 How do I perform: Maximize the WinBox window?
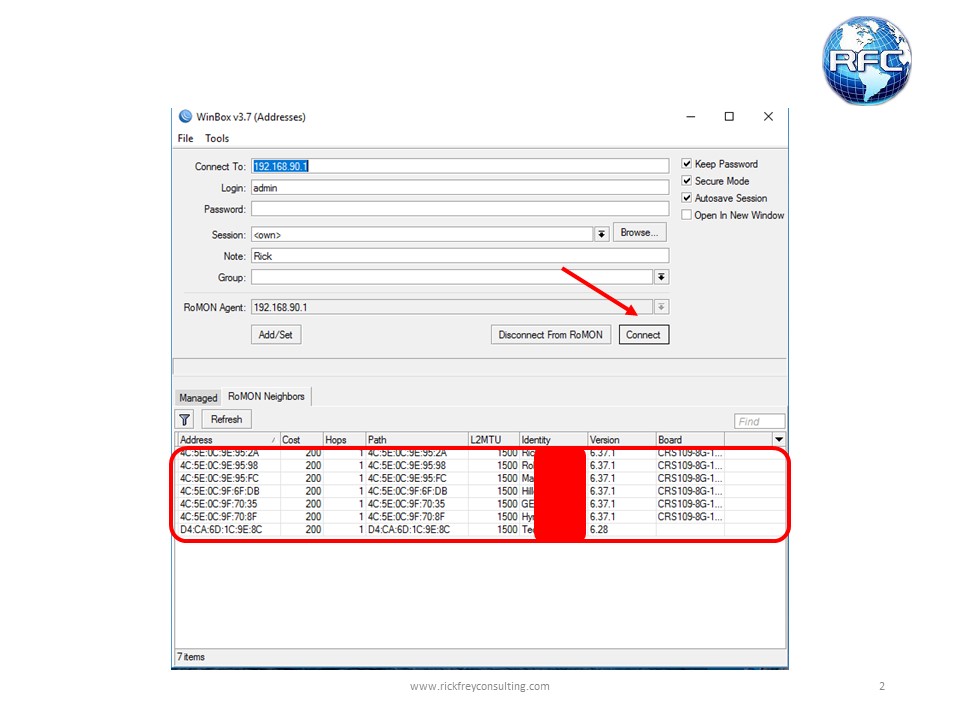(x=729, y=116)
